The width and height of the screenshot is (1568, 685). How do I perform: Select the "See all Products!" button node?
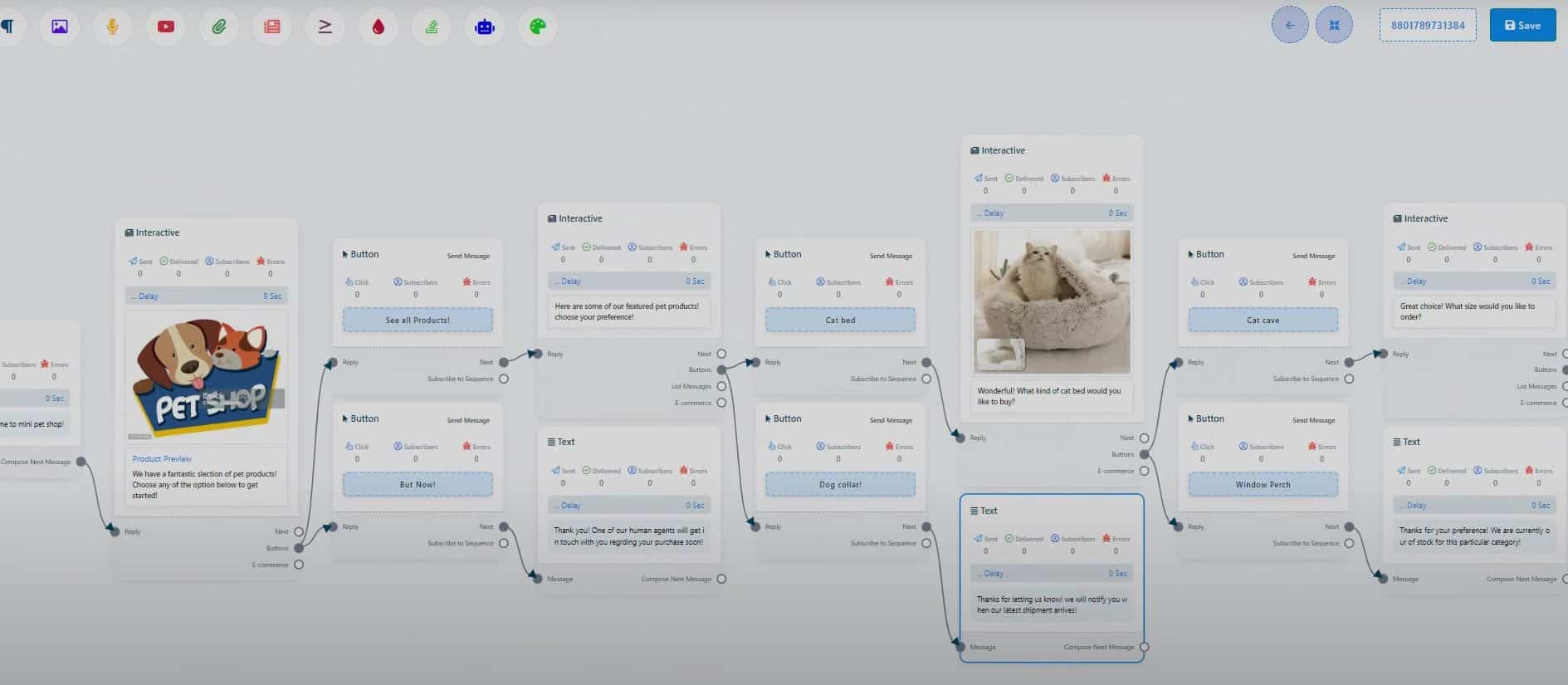(x=418, y=320)
